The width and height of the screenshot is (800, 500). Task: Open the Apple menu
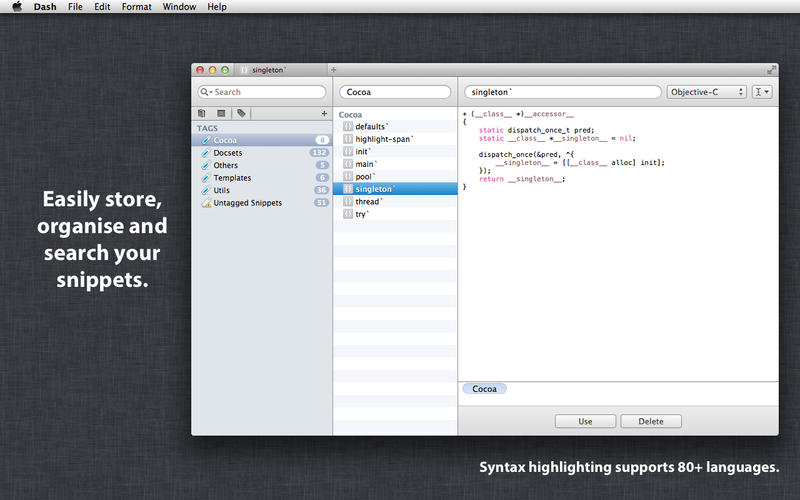(x=17, y=7)
